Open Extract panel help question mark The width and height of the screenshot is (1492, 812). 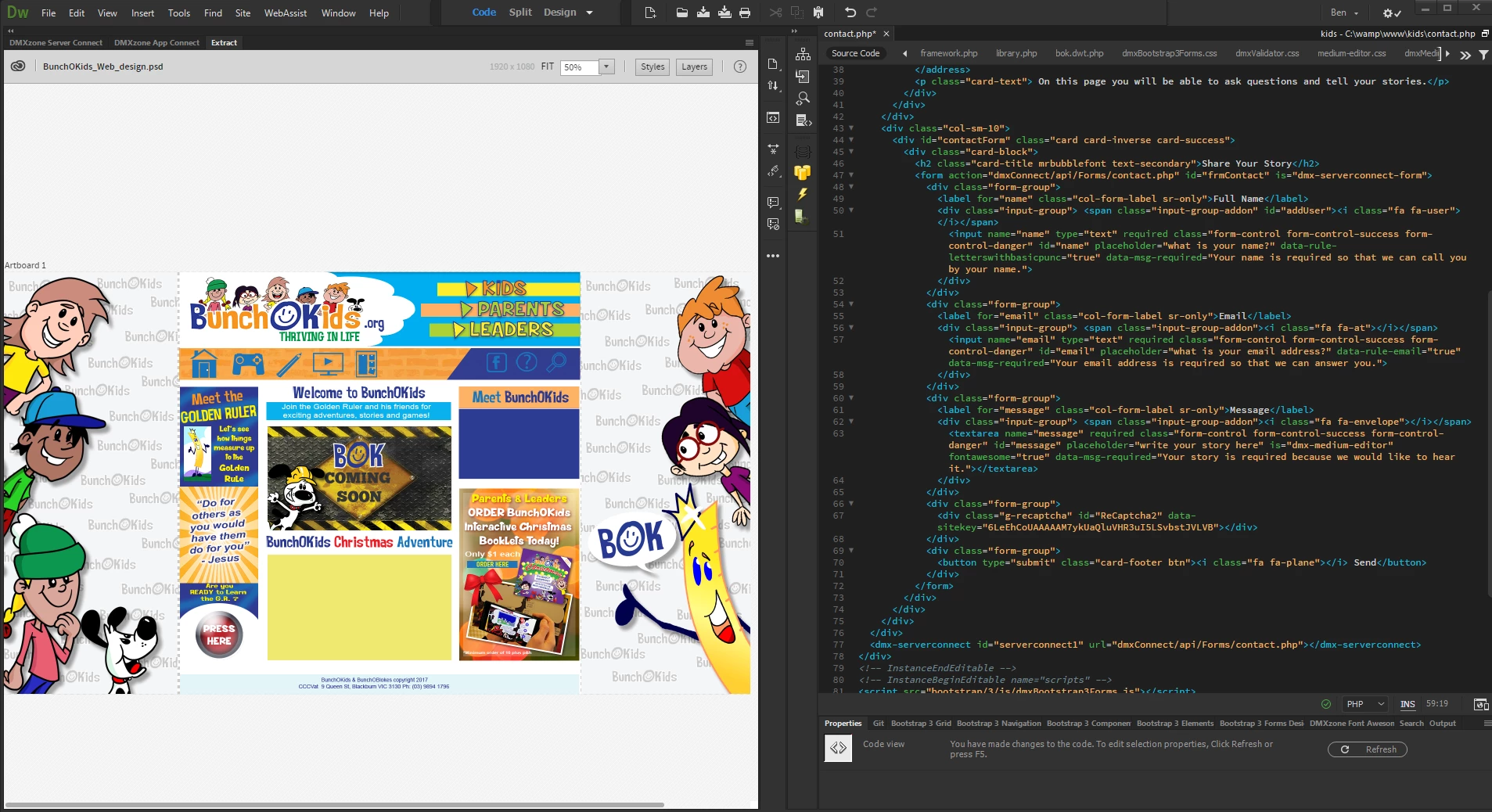coord(740,66)
